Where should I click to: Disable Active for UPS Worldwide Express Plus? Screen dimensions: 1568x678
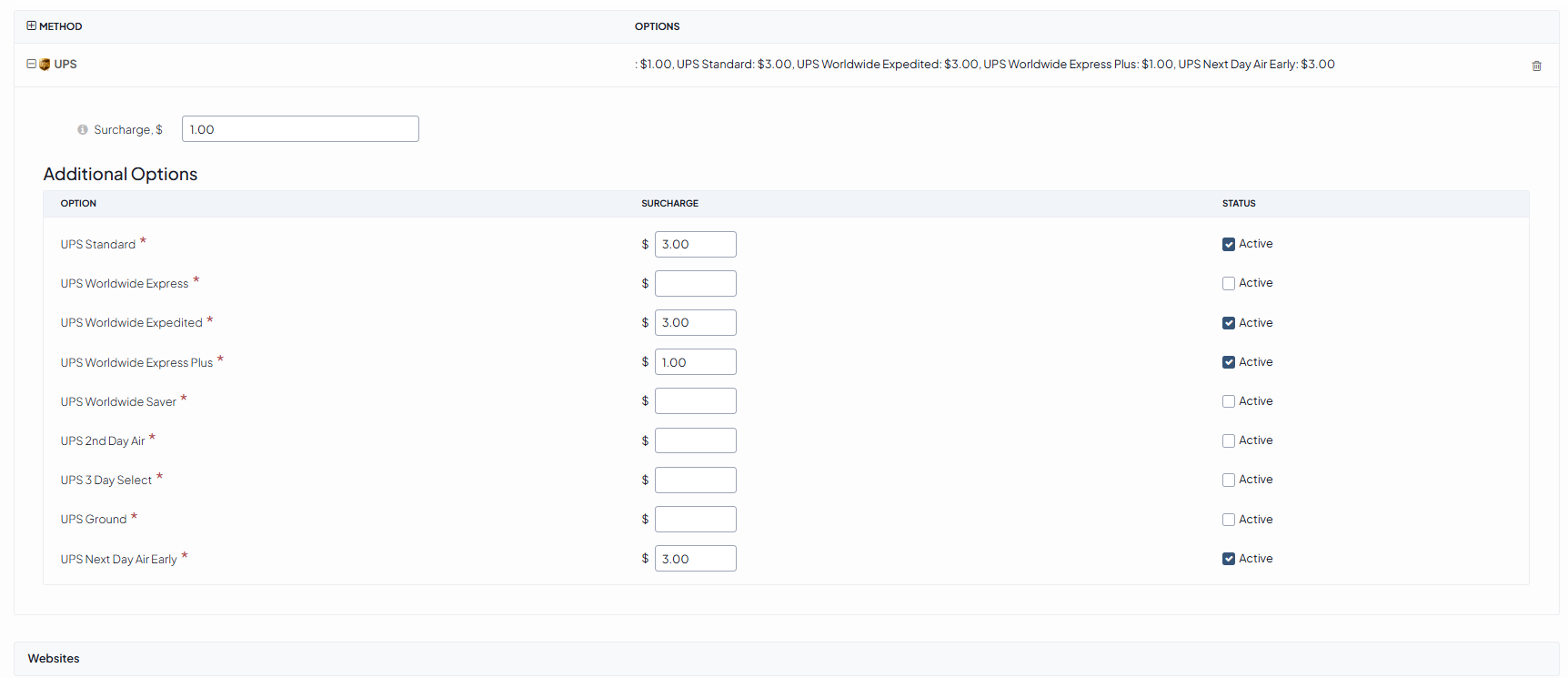(x=1229, y=362)
